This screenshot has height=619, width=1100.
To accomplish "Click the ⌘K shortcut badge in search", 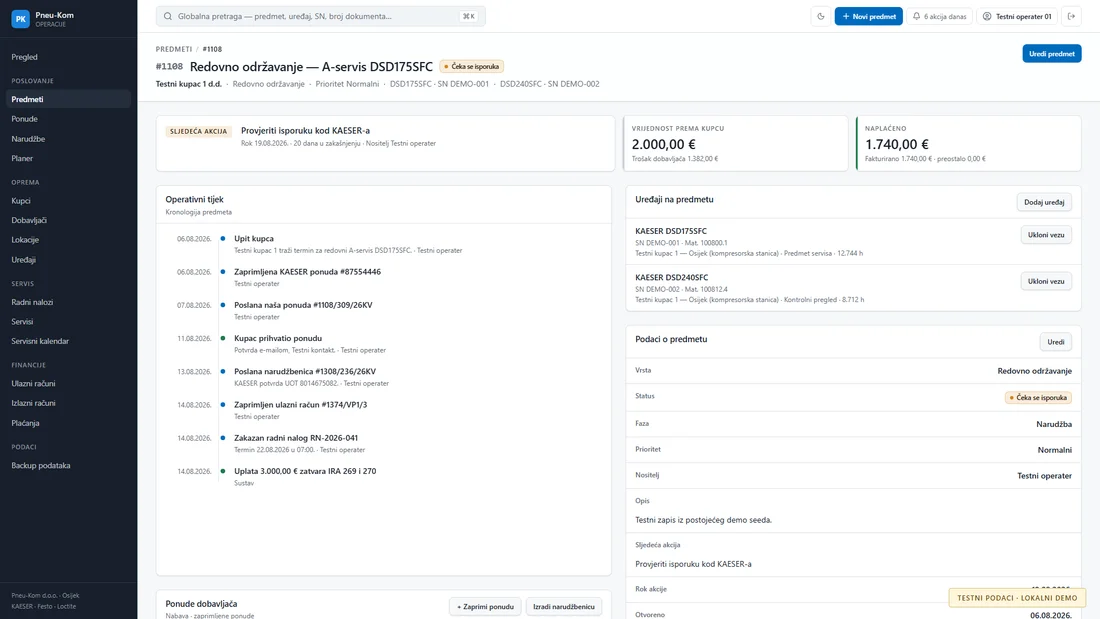I will coord(469,16).
